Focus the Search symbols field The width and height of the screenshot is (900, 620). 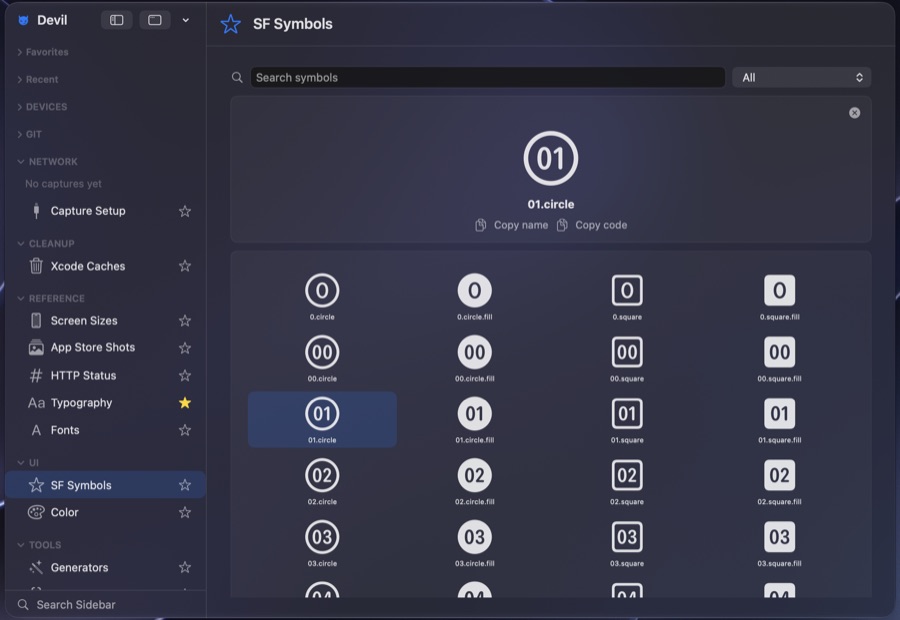487,78
